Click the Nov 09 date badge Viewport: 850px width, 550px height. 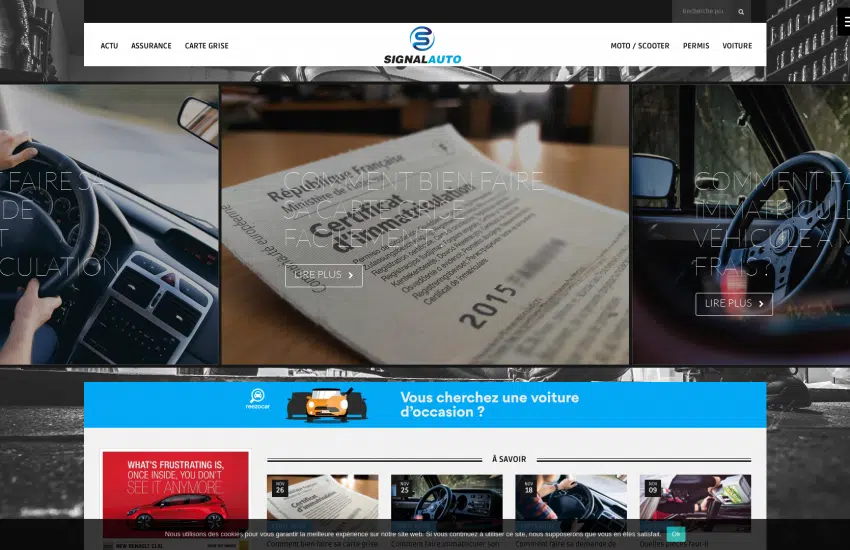pyautogui.click(x=653, y=488)
